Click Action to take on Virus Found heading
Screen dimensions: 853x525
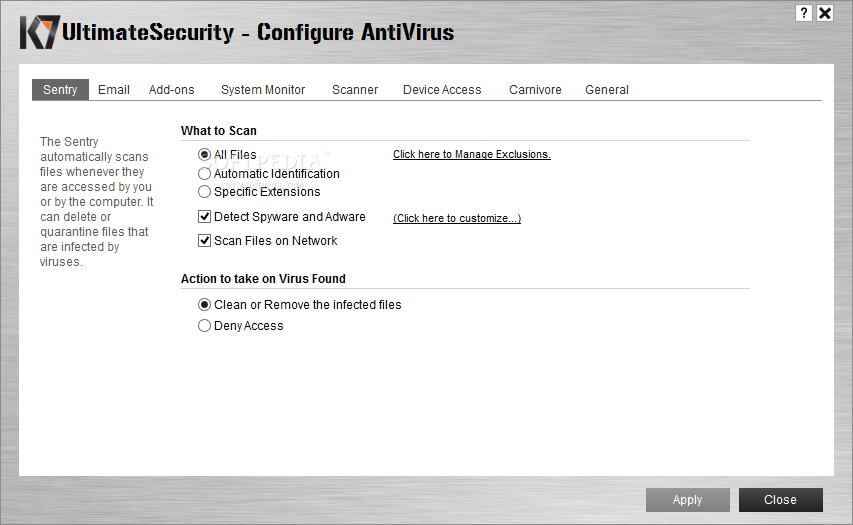(263, 279)
